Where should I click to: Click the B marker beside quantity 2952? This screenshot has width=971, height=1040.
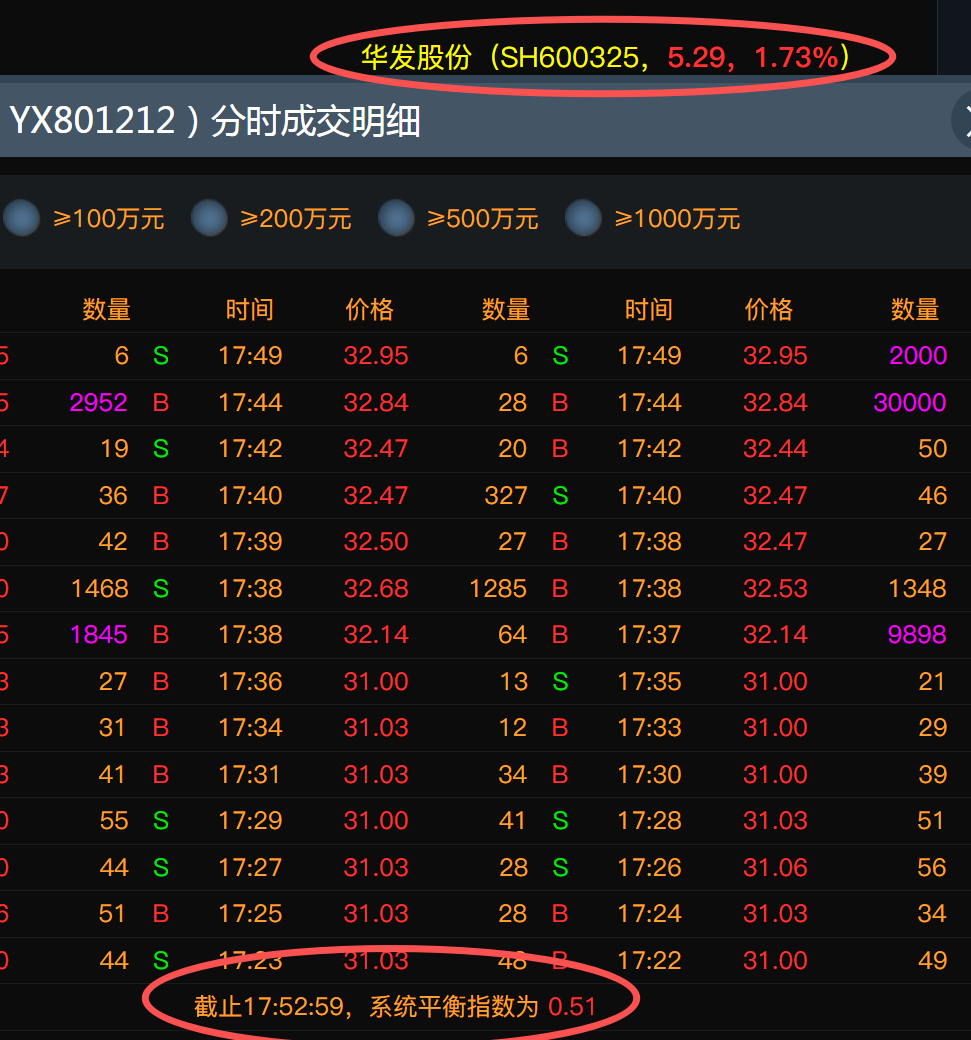pos(161,403)
